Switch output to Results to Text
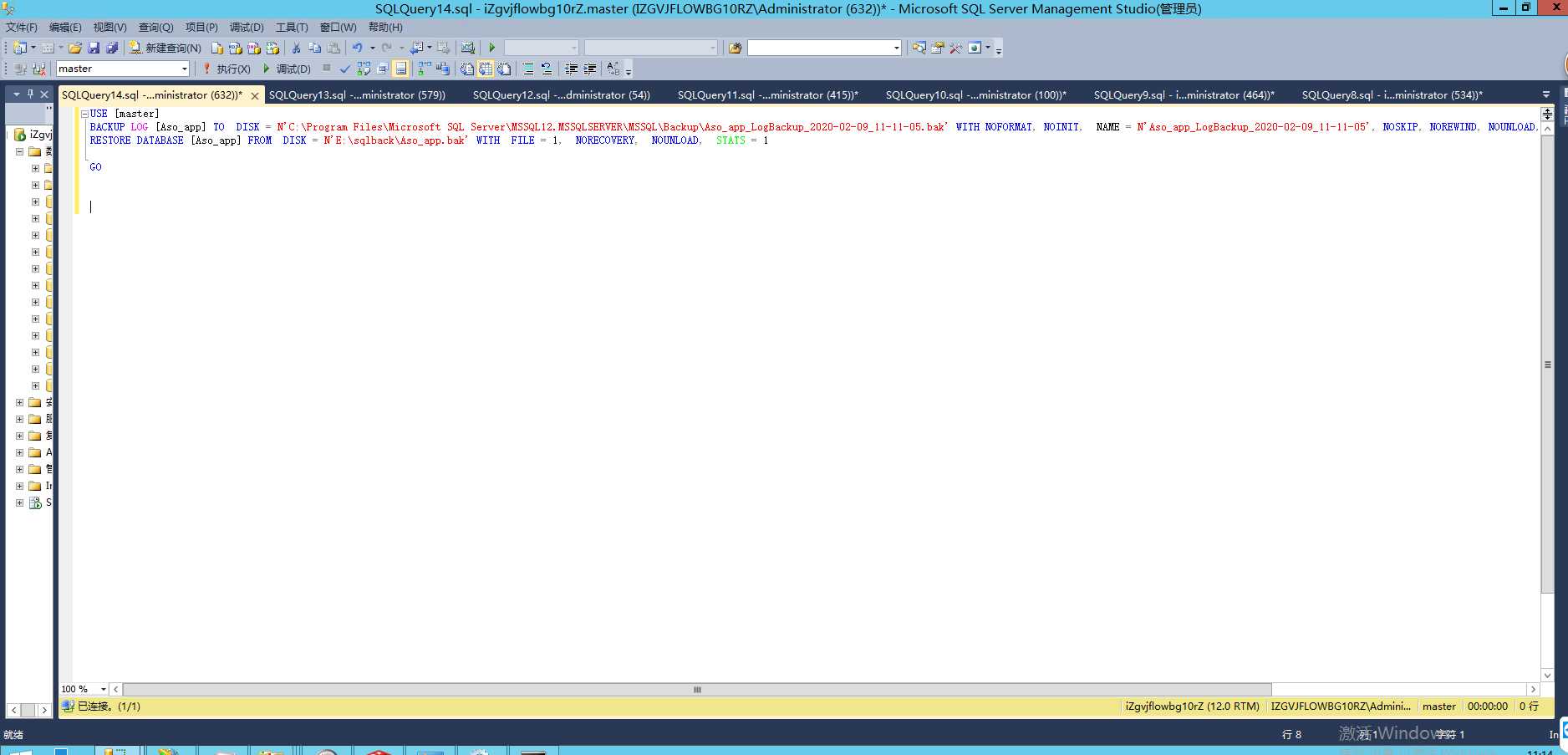 click(x=467, y=69)
